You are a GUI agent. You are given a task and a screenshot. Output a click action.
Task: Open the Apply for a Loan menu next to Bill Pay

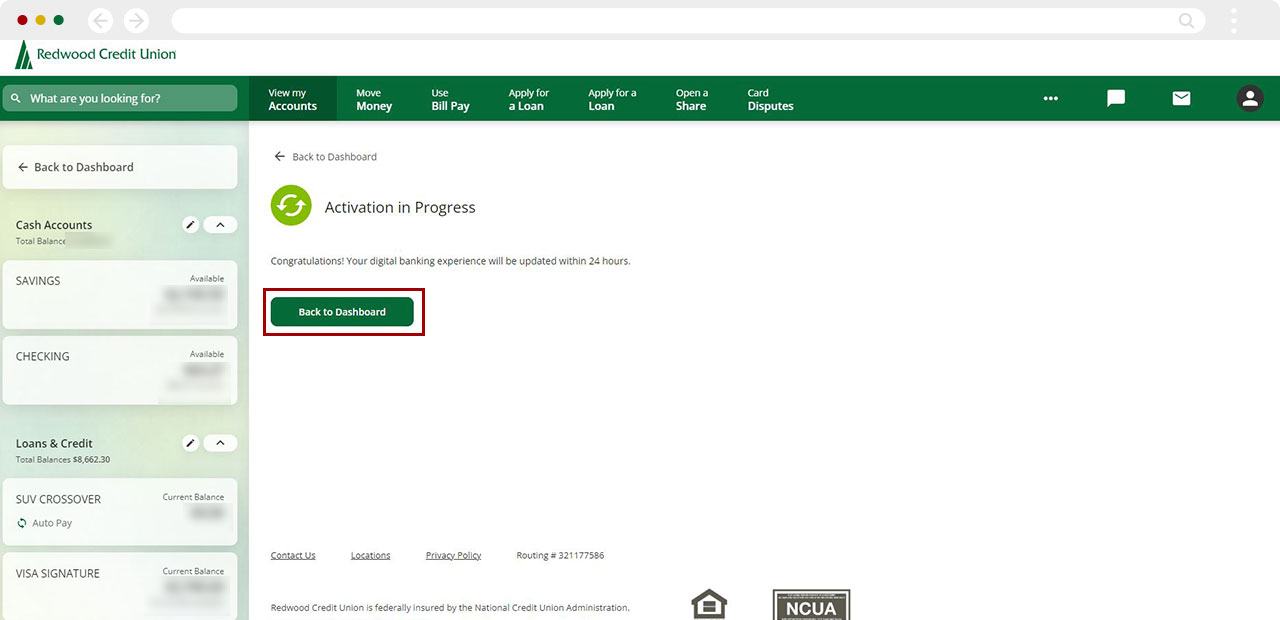point(528,99)
